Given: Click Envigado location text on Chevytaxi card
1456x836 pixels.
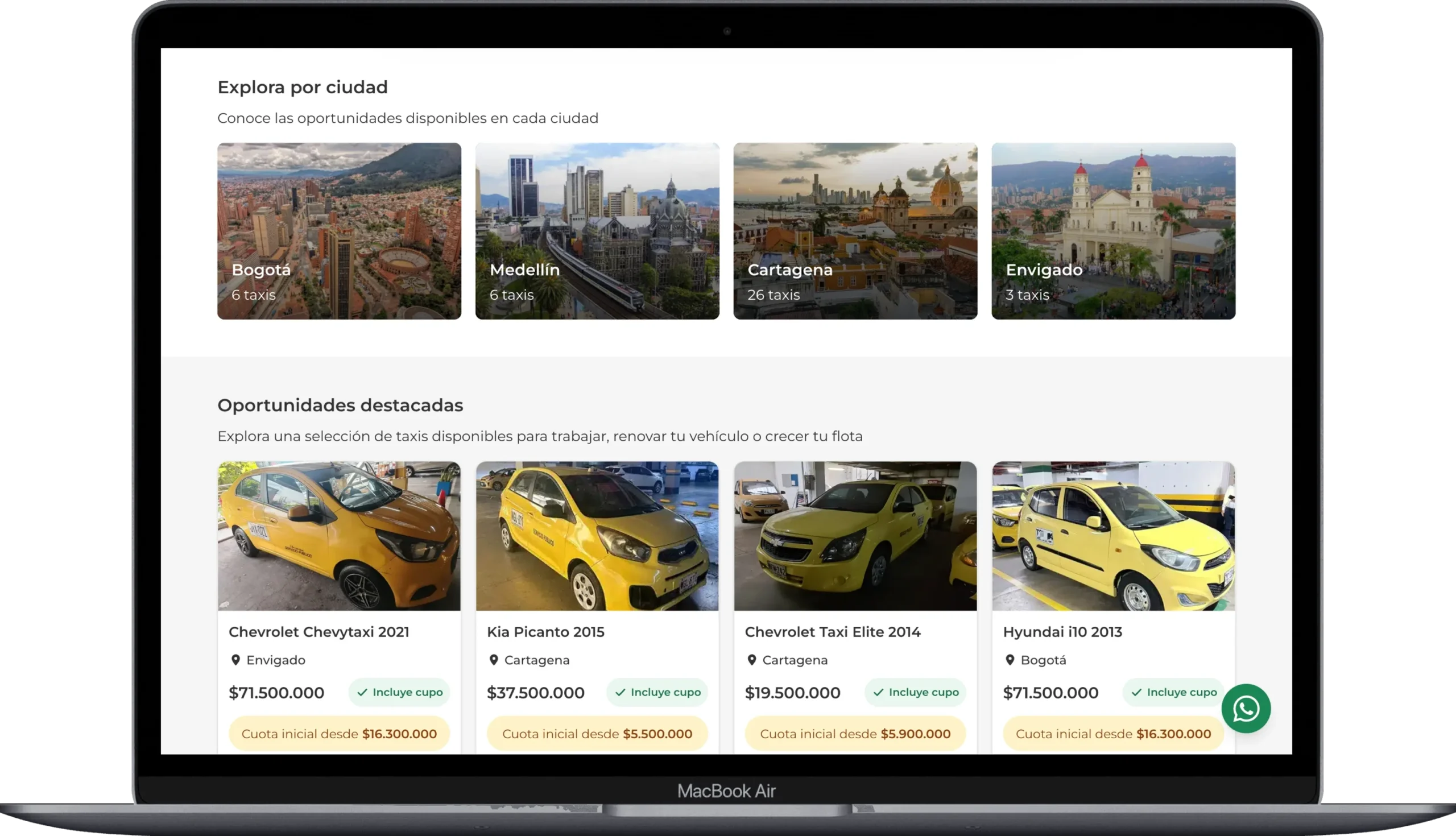Looking at the screenshot, I should (x=276, y=660).
